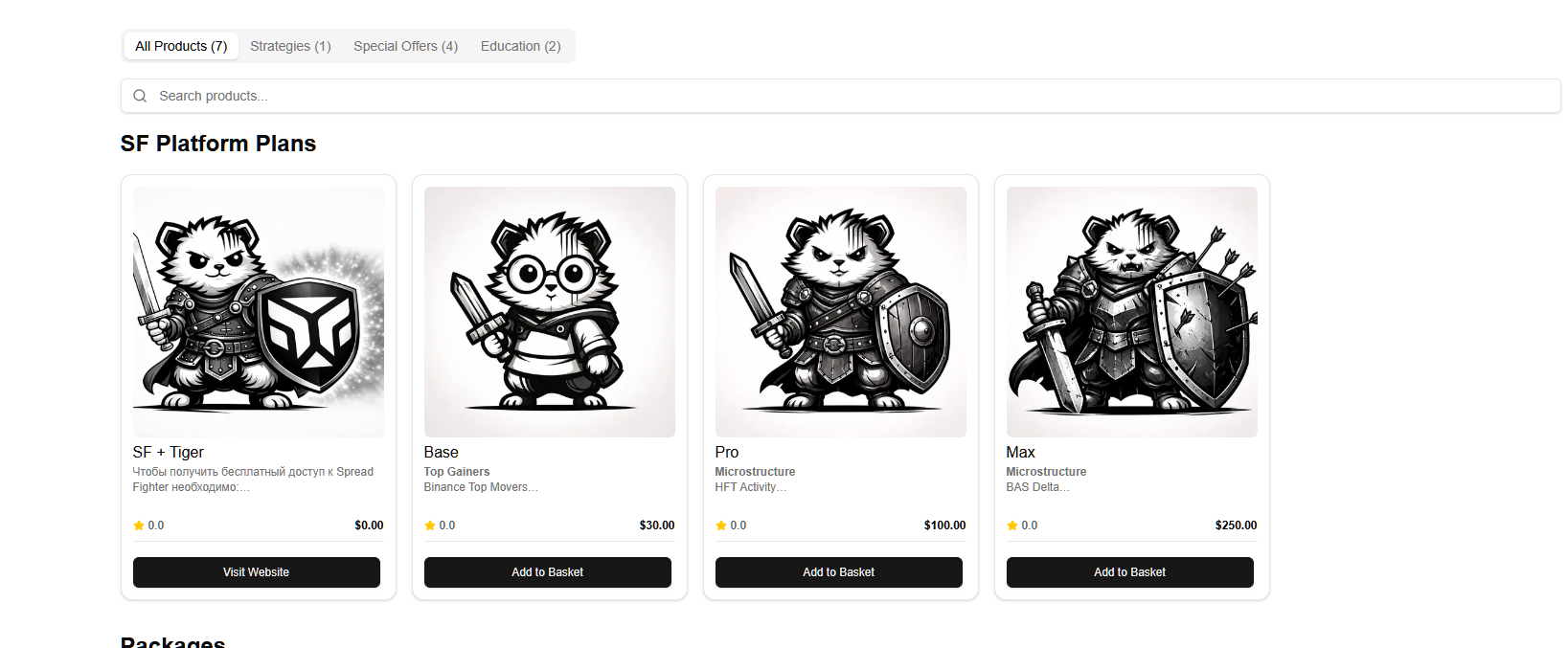The height and width of the screenshot is (648, 1568).
Task: Open the SF + Tiger hamster image
Action: click(x=259, y=312)
